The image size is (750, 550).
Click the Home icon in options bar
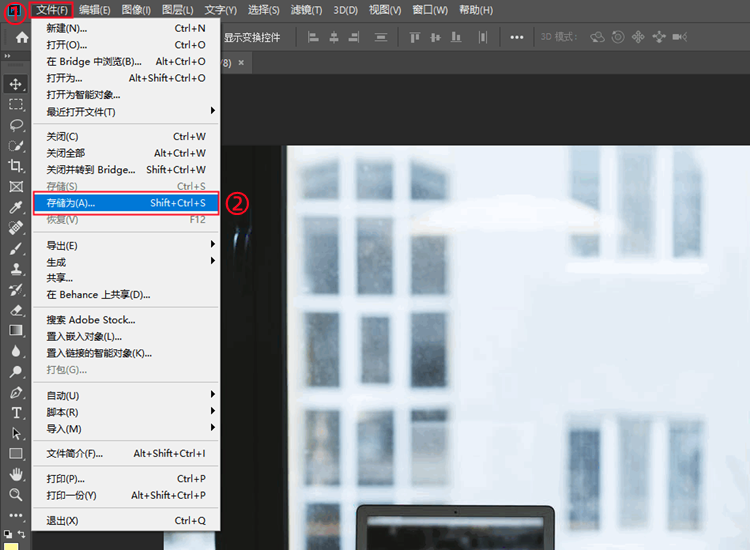21,37
